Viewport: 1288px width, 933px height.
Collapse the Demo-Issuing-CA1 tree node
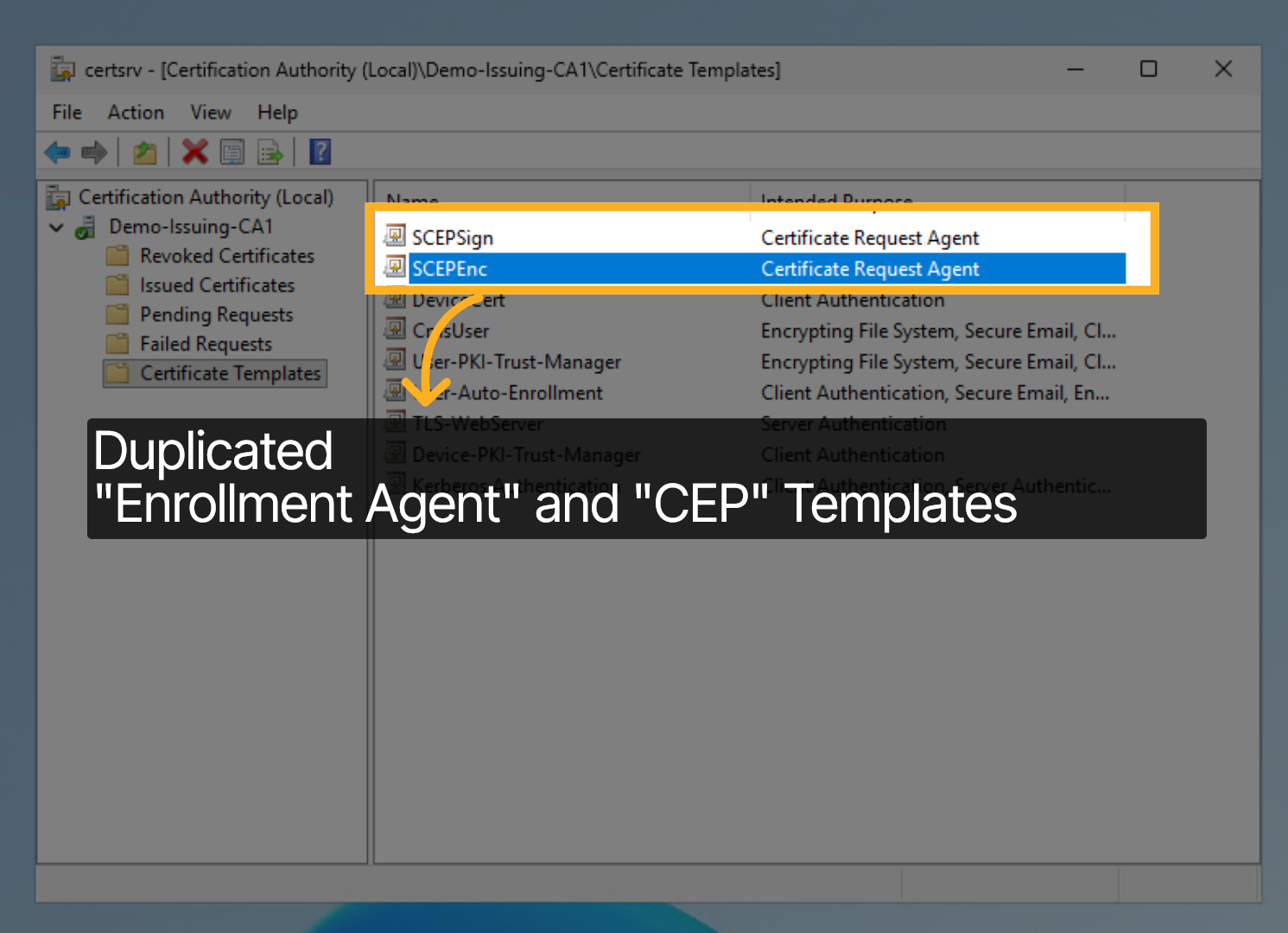(57, 227)
